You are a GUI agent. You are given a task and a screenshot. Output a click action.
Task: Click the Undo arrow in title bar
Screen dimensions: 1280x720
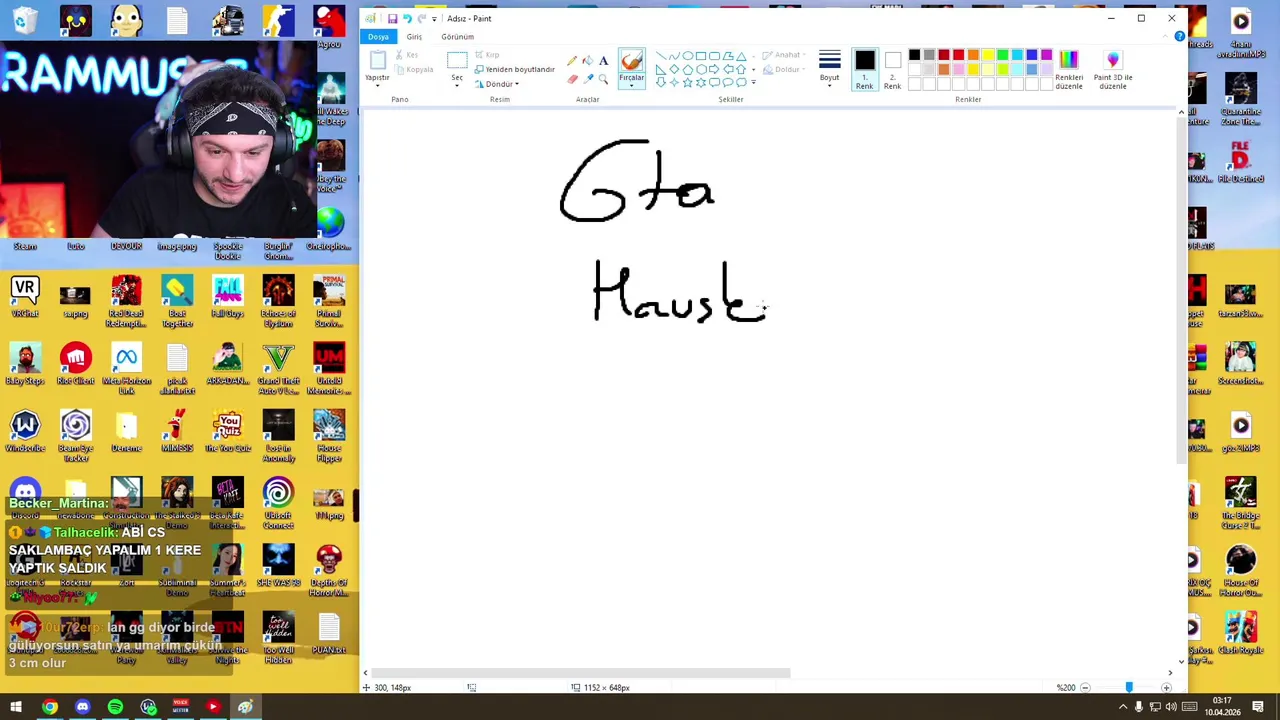(x=406, y=18)
